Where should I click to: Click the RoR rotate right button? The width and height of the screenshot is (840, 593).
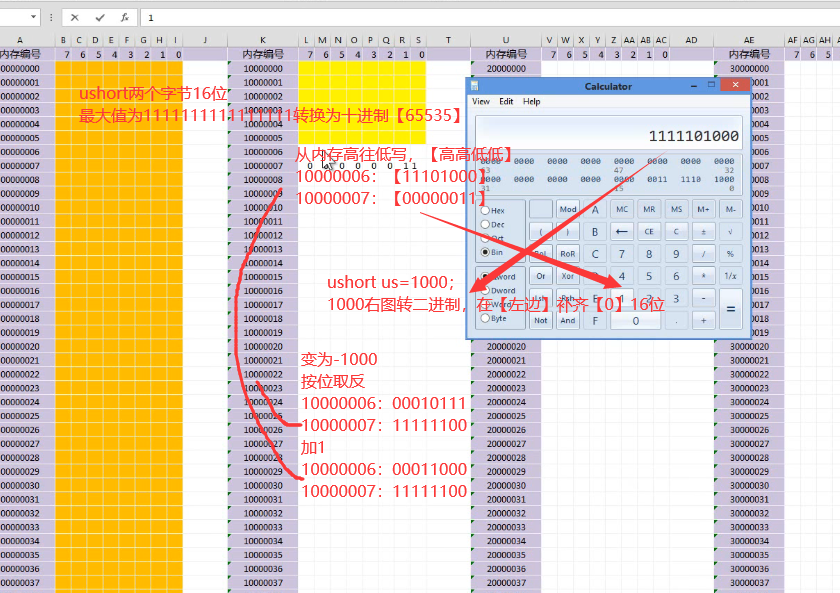pos(568,254)
